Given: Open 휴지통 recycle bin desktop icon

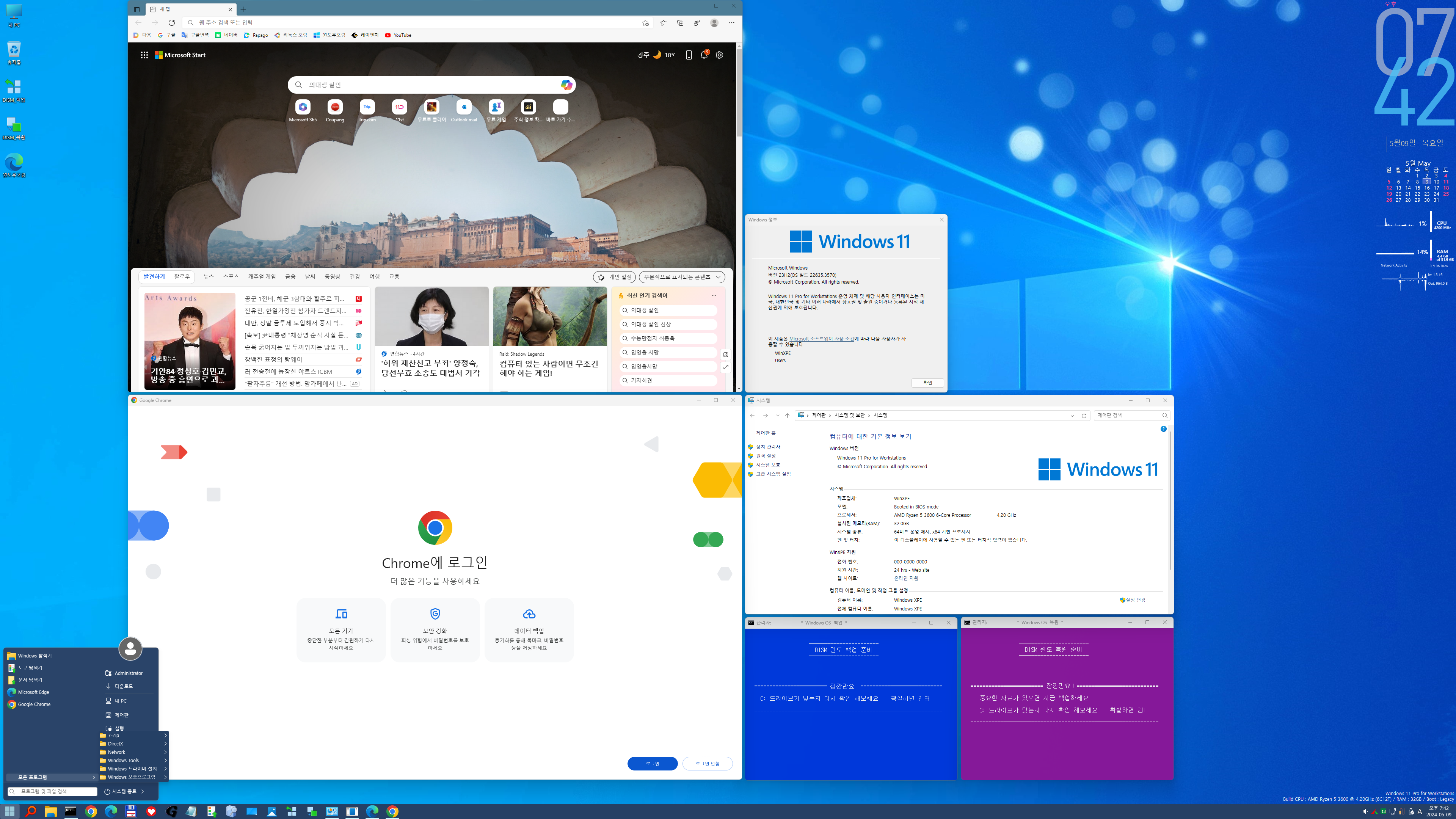Looking at the screenshot, I should (14, 53).
